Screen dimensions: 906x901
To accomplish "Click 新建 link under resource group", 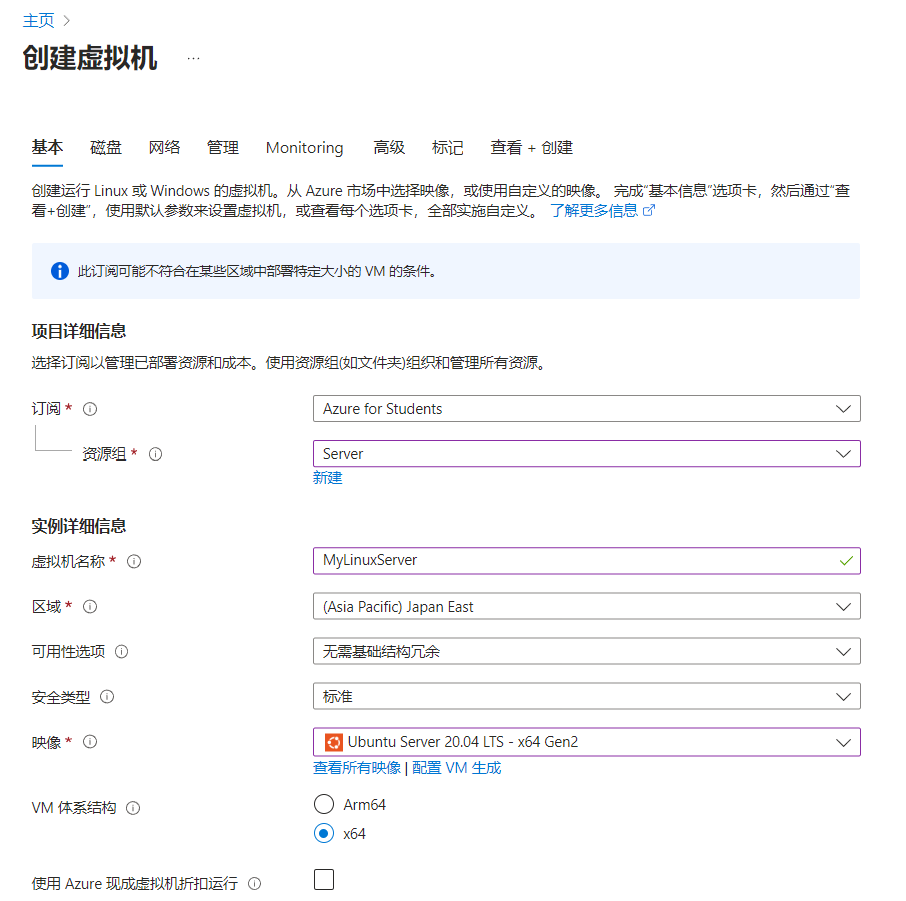I will pos(328,478).
